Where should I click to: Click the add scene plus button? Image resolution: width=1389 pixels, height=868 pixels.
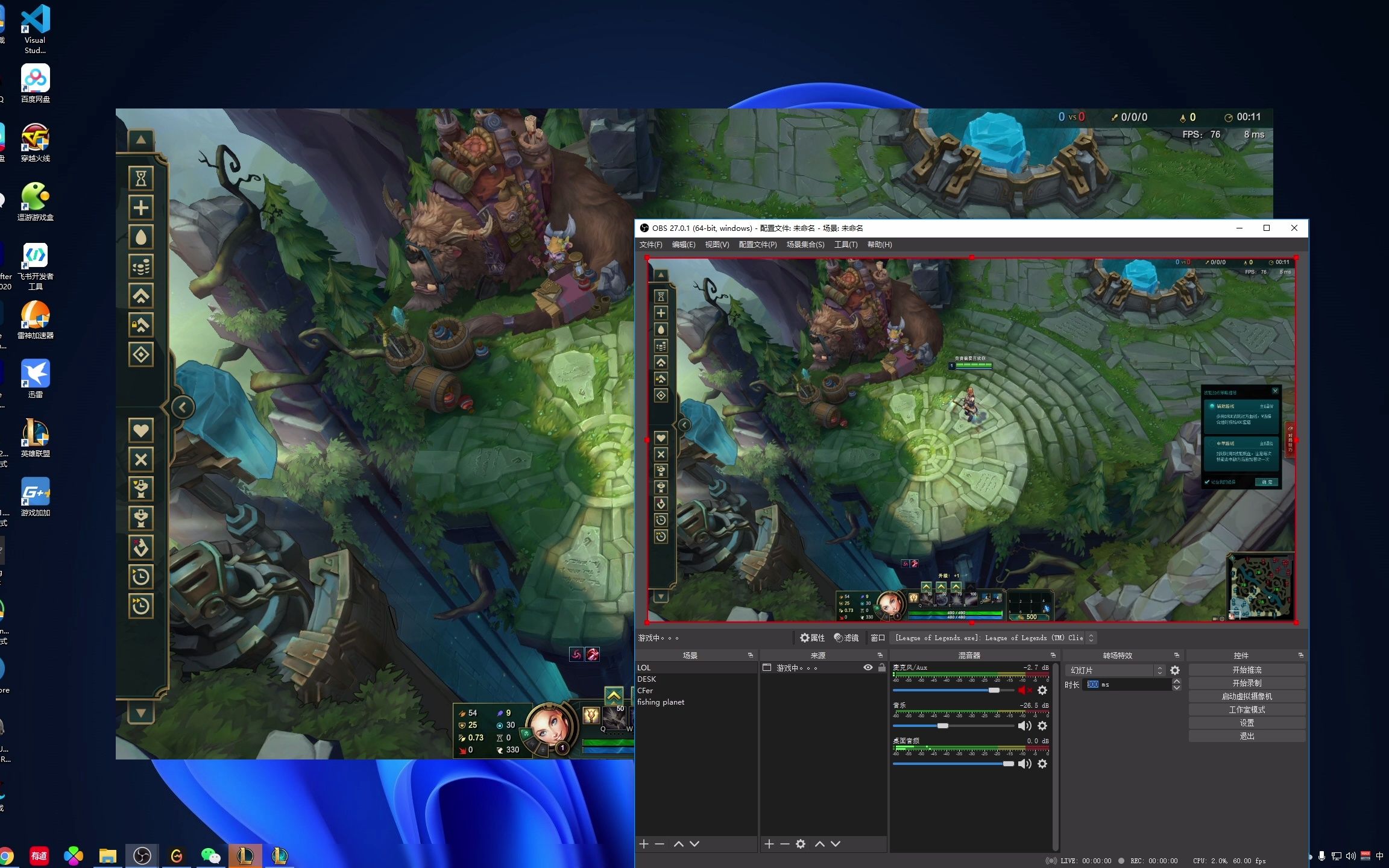[x=644, y=844]
